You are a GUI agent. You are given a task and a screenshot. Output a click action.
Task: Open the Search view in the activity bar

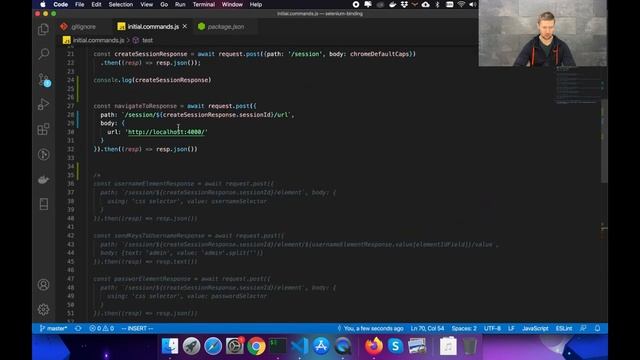(43, 54)
